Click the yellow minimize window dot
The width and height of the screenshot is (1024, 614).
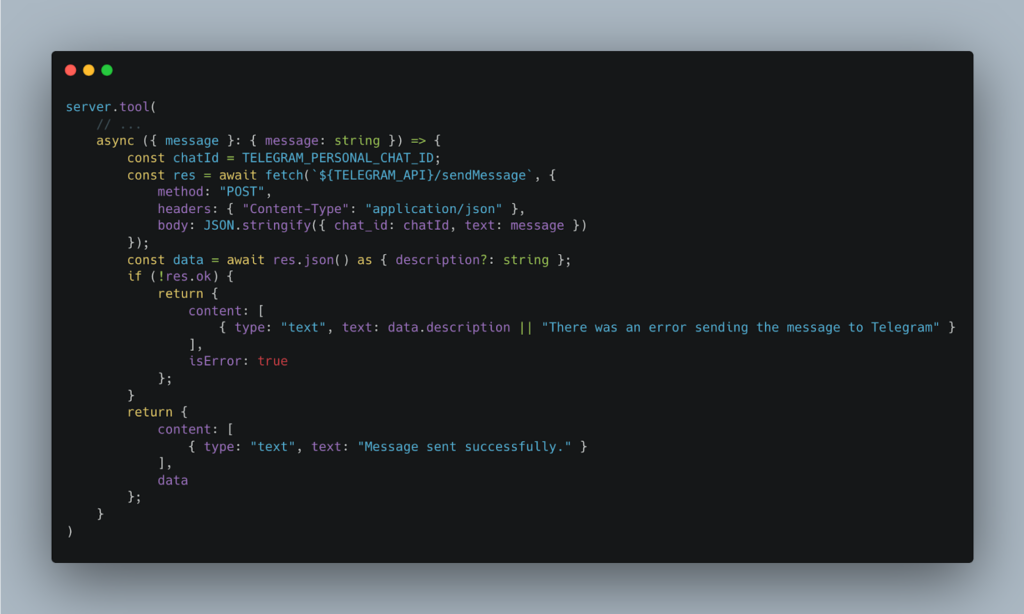tap(89, 70)
